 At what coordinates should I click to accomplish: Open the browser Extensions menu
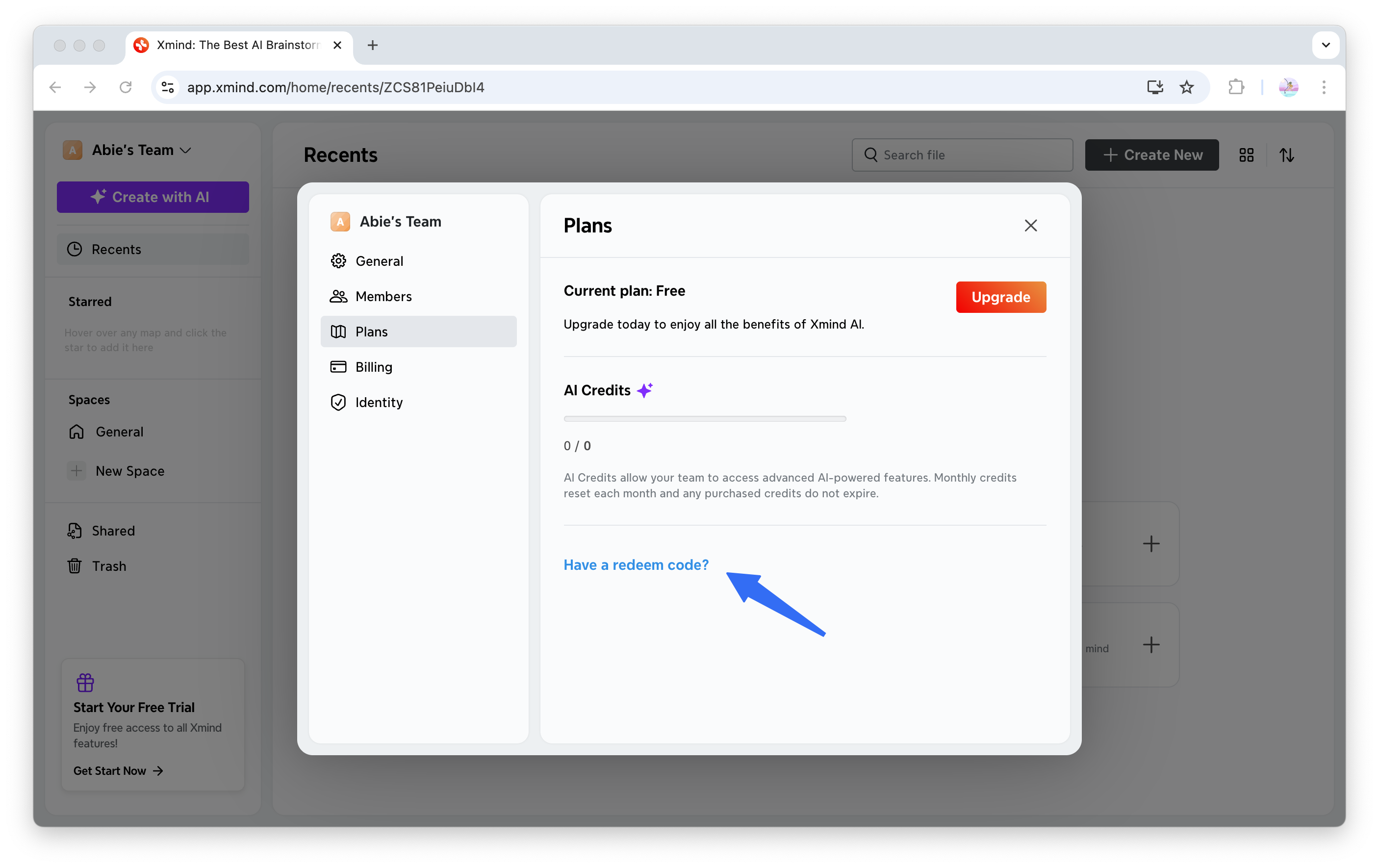[1236, 87]
